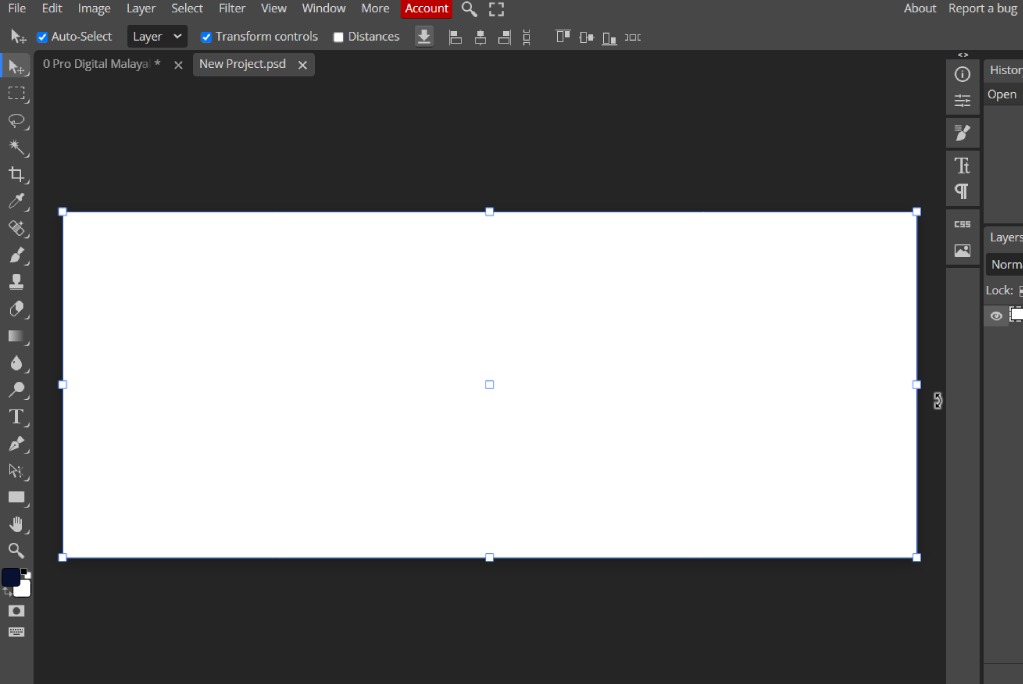Open the View menu
Image resolution: width=1023 pixels, height=684 pixels.
click(273, 8)
